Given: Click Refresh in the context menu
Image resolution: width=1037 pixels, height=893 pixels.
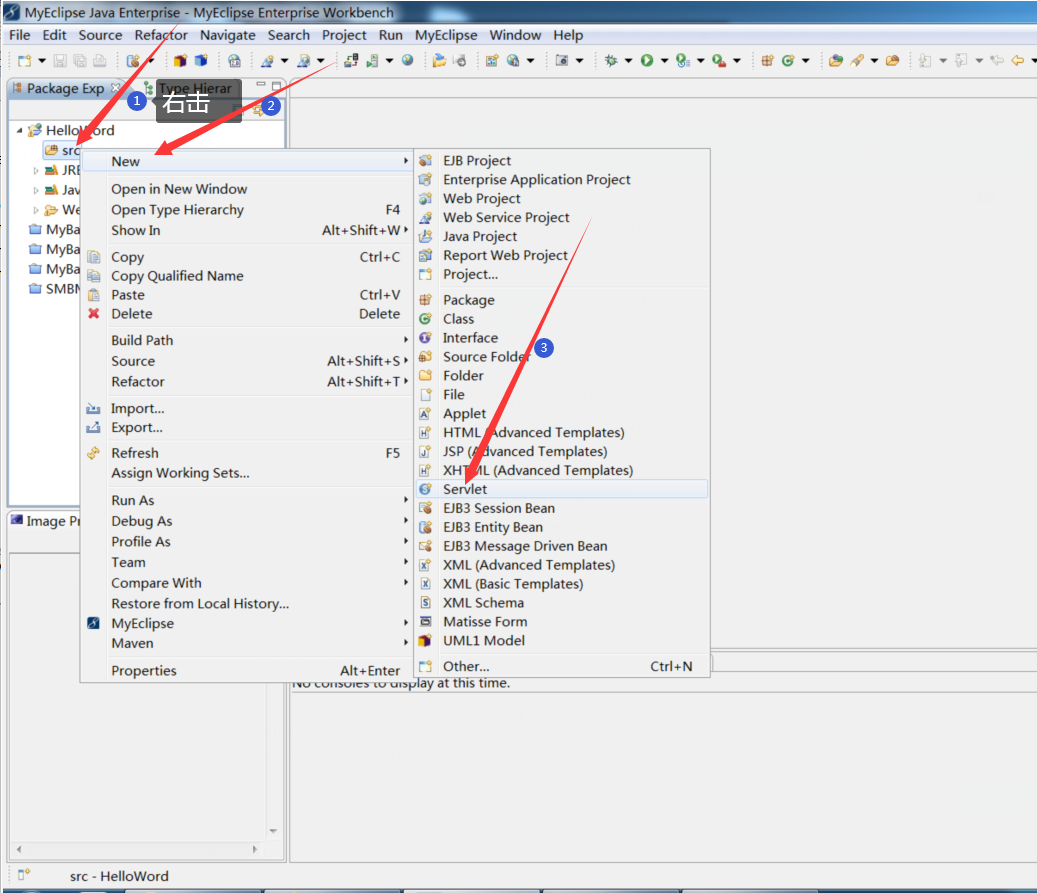Looking at the screenshot, I should [246, 453].
